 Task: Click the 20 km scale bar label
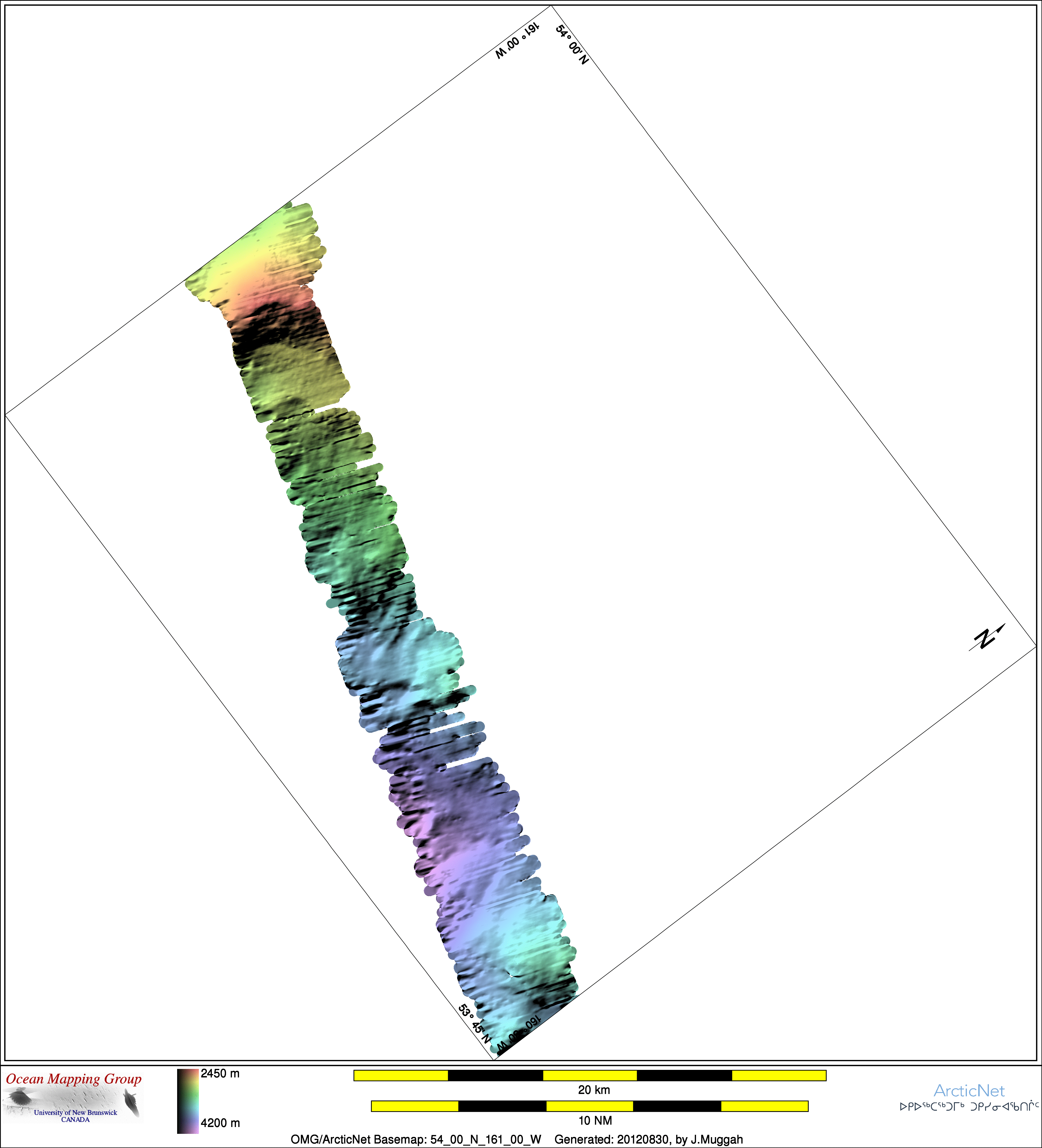coord(594,1090)
